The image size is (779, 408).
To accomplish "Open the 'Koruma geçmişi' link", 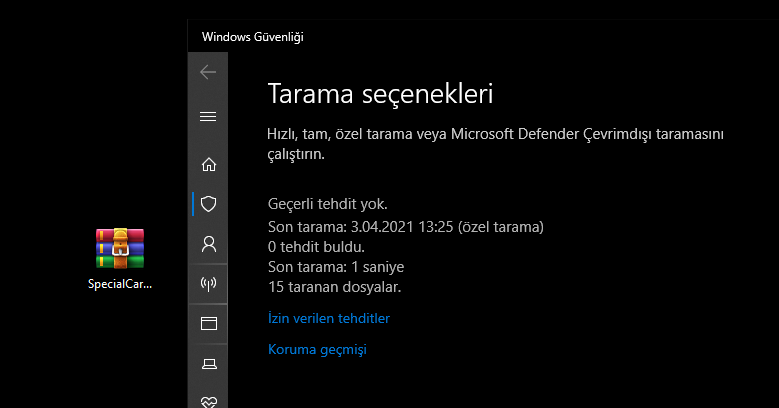I will 317,349.
